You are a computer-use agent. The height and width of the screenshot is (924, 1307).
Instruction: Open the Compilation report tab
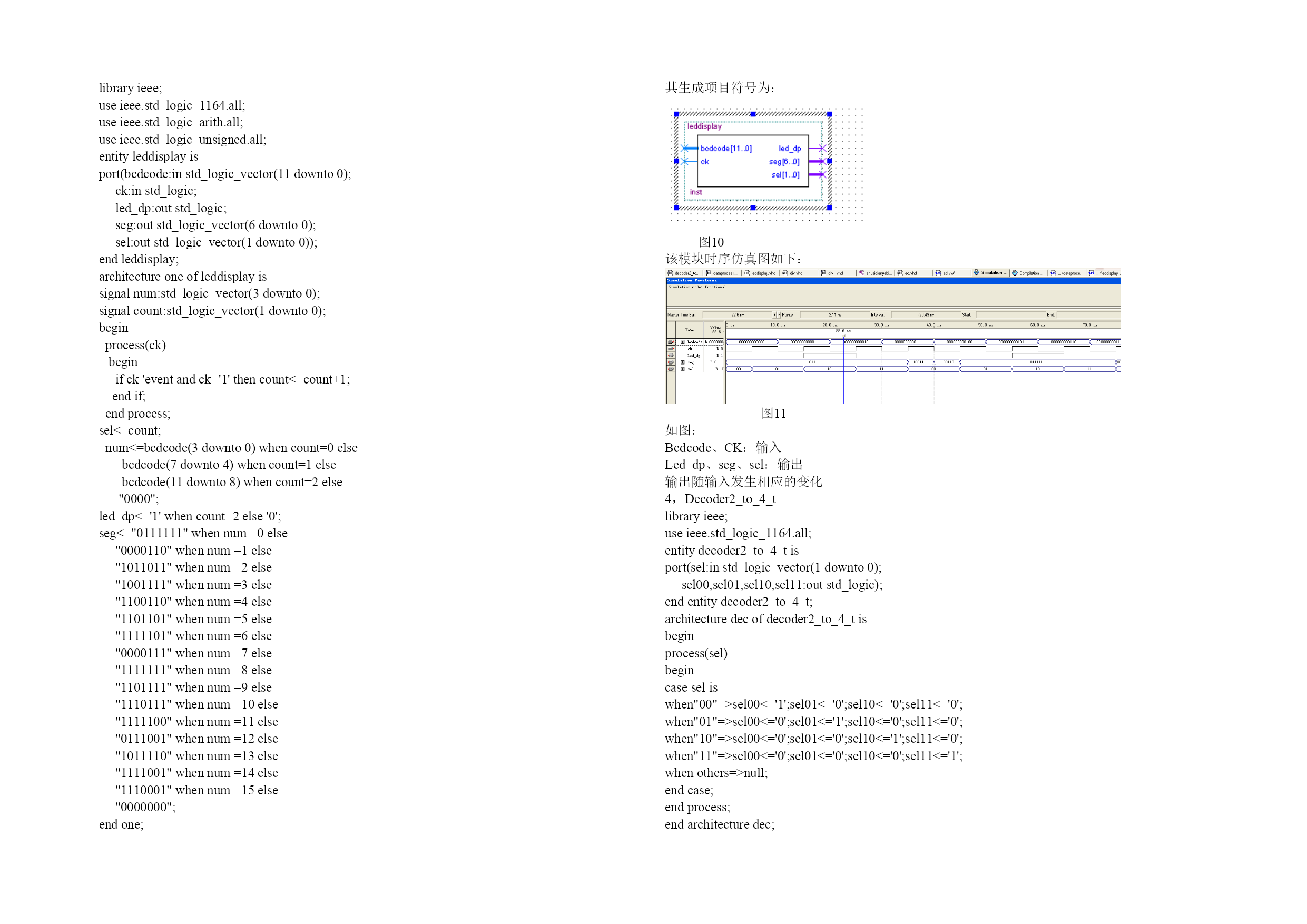pyautogui.click(x=1028, y=274)
